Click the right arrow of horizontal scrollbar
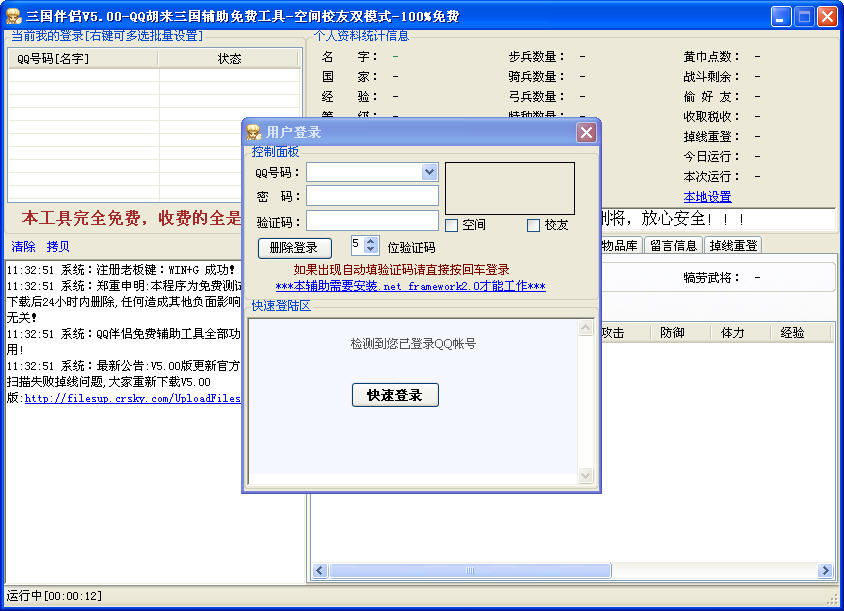The height and width of the screenshot is (611, 844). 825,570
